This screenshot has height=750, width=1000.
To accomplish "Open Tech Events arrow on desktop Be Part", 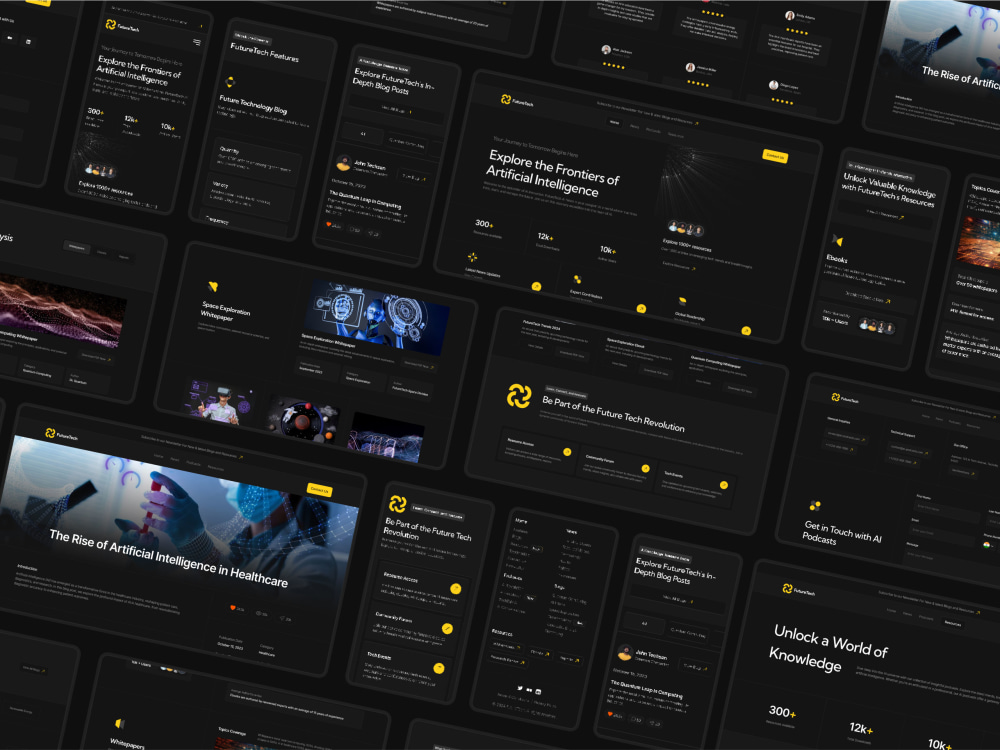I will click(x=724, y=485).
